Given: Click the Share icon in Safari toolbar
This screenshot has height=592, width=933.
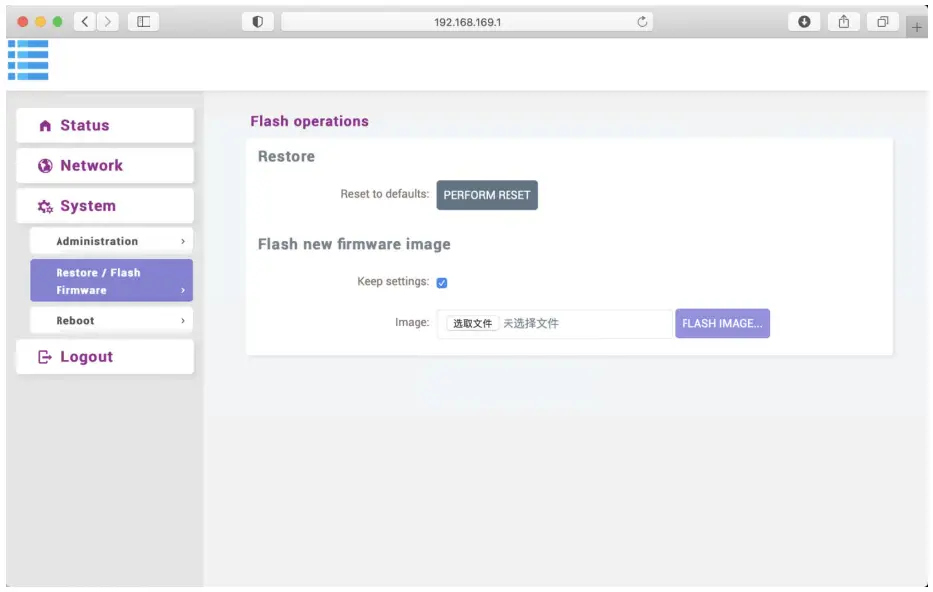Looking at the screenshot, I should coord(844,22).
